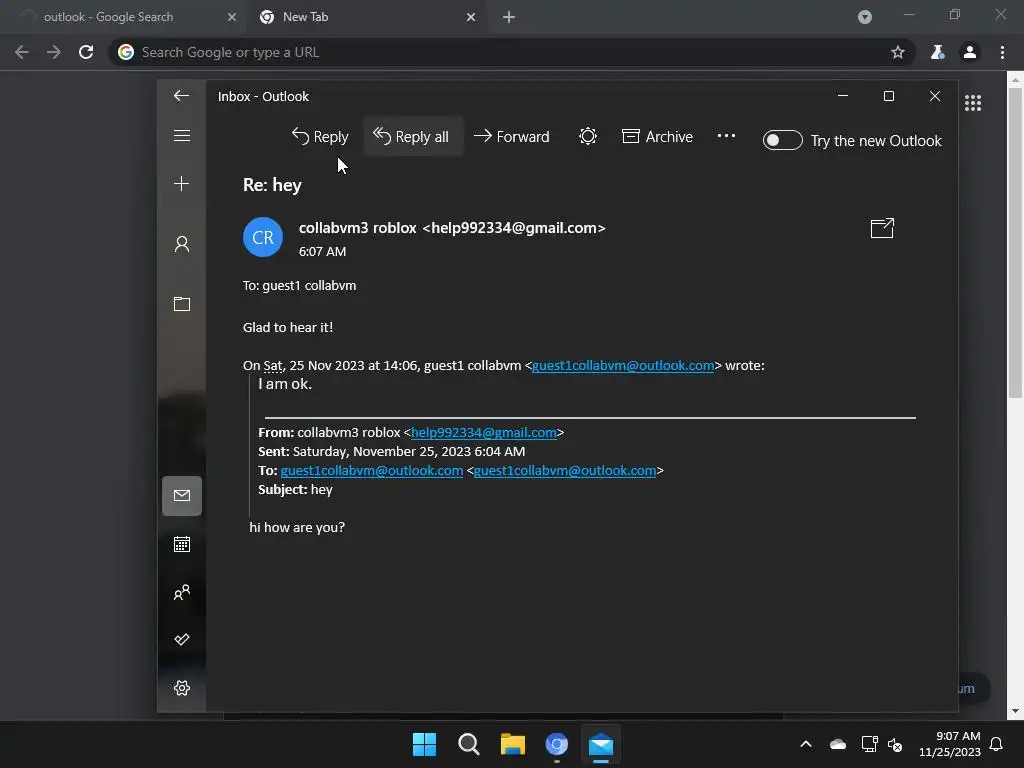Close the 'New Tab' browser tab

click(x=471, y=17)
